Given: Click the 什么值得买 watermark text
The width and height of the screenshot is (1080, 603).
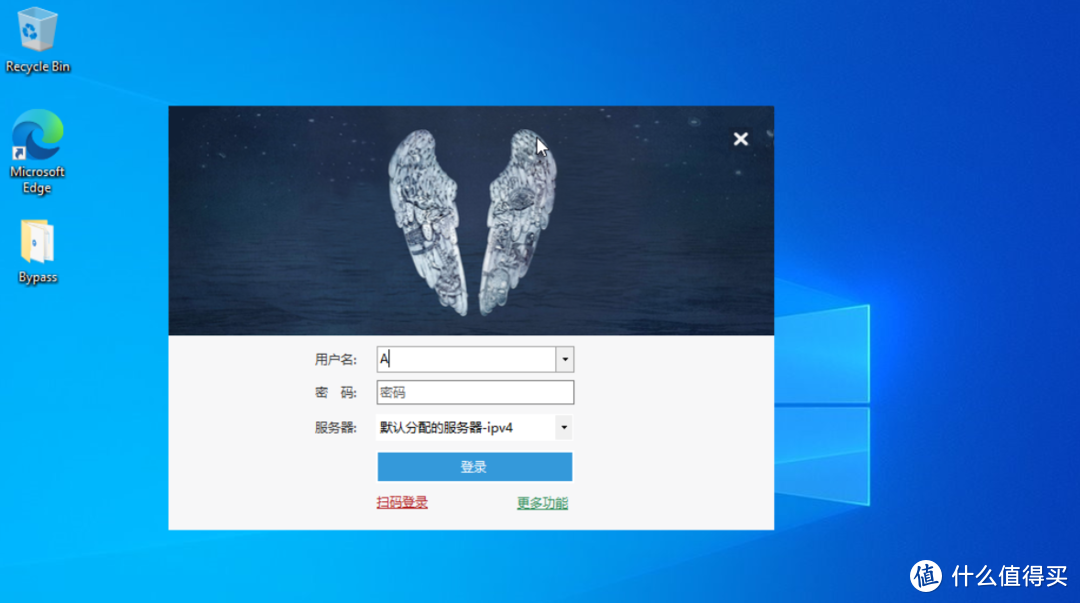Looking at the screenshot, I should point(1008,575).
